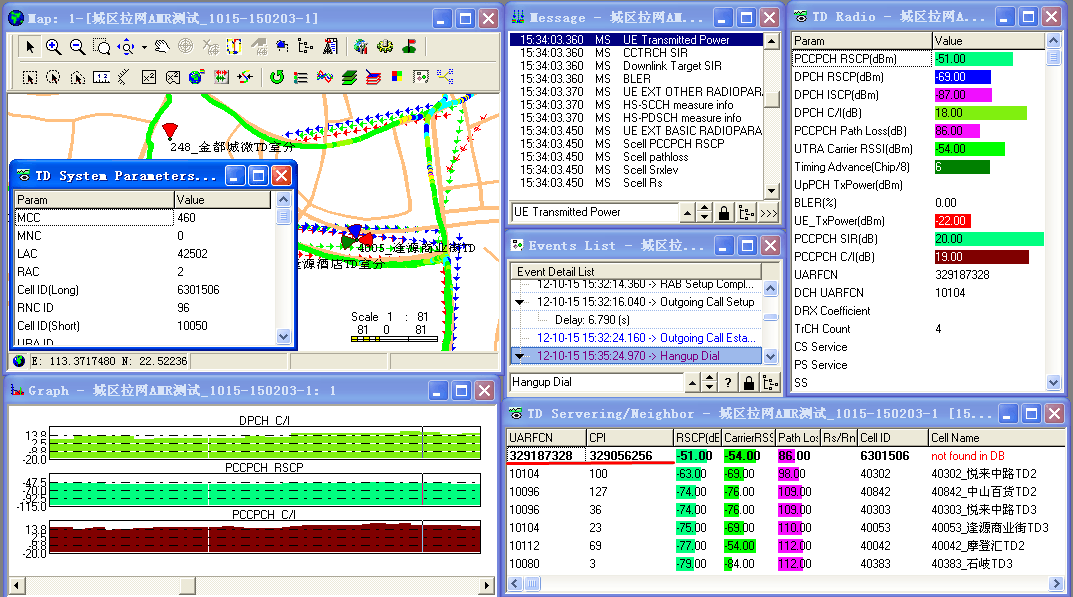Click the horizontal scrollbar thumb in Graph window
This screenshot has height=597, width=1073.
tap(186, 585)
